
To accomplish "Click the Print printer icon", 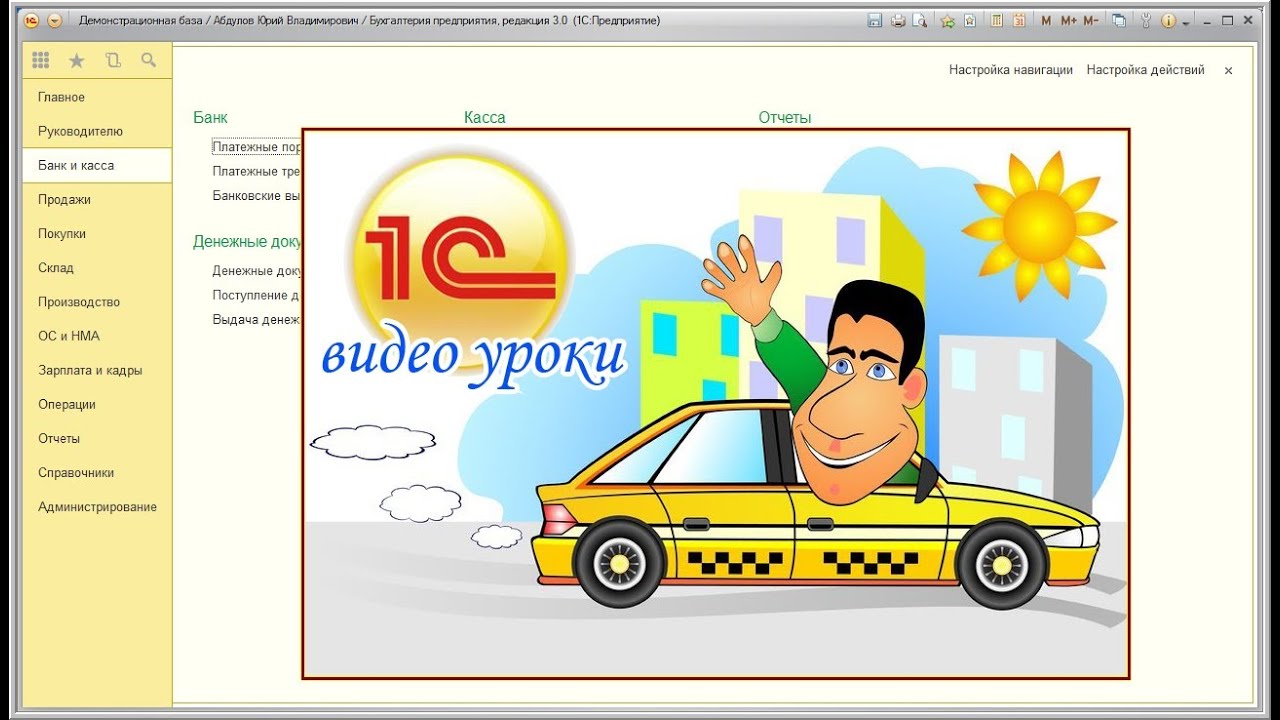I will click(x=898, y=20).
